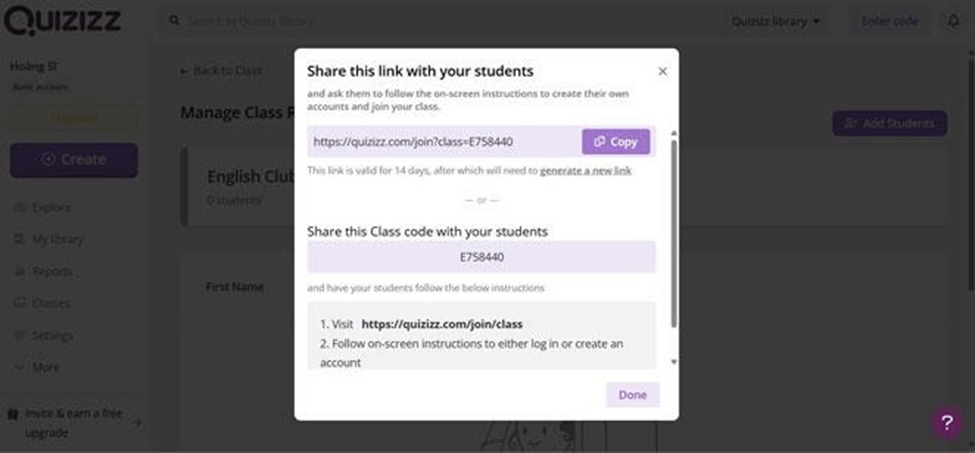The height and width of the screenshot is (453, 975).
Task: Copy the class join link
Action: (x=616, y=142)
